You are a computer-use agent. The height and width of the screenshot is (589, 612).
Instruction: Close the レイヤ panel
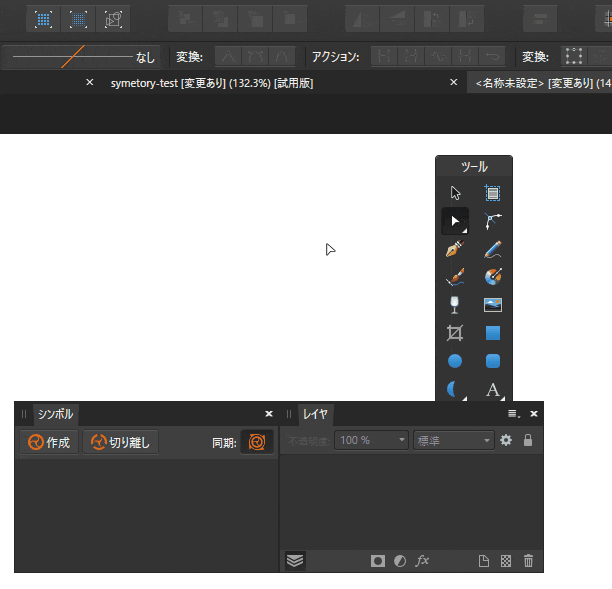[534, 414]
